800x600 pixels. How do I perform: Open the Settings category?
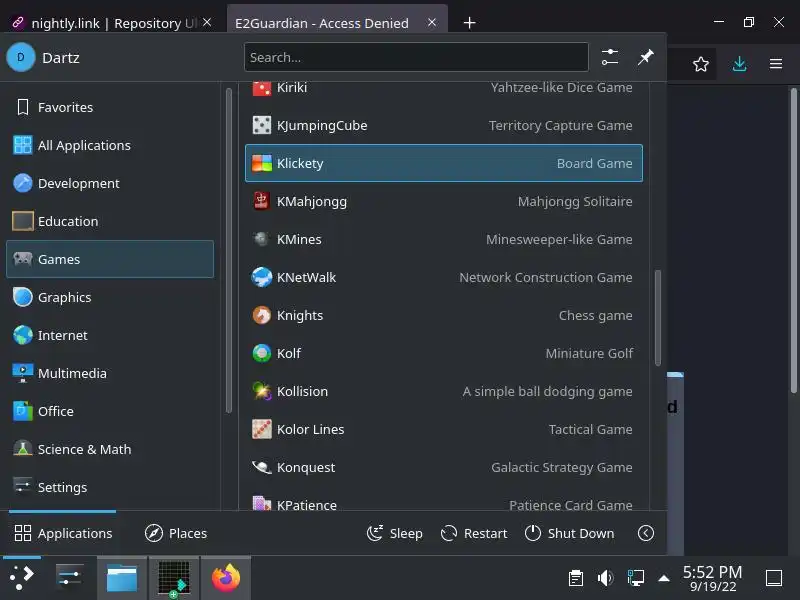[110, 487]
